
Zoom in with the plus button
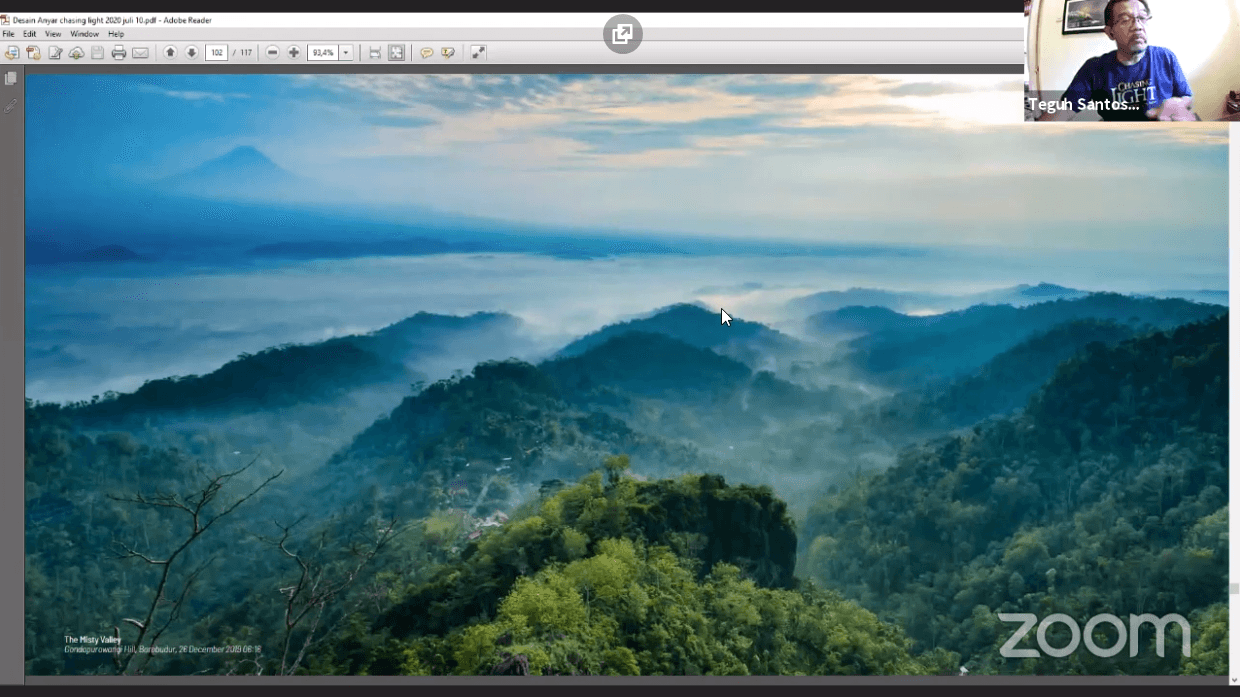294,53
